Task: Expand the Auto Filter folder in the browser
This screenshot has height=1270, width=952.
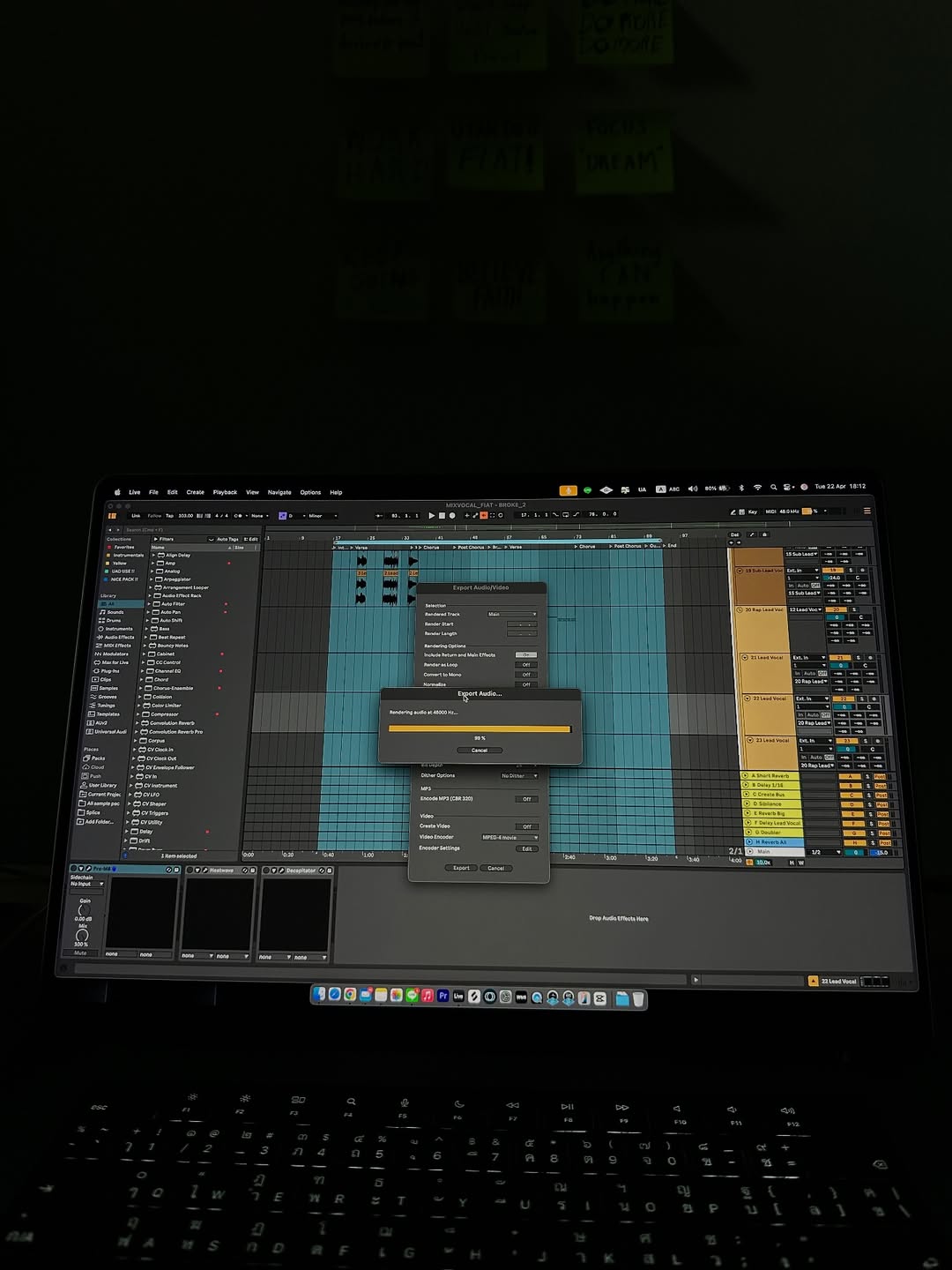Action: [x=148, y=604]
